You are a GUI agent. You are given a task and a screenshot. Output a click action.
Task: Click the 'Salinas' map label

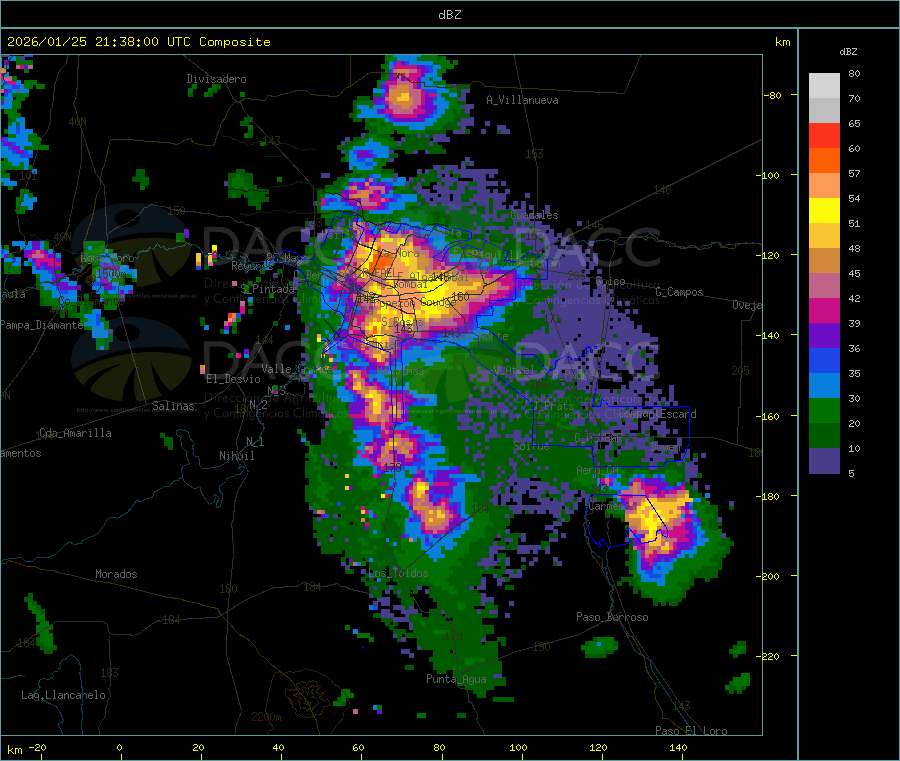click(x=173, y=406)
